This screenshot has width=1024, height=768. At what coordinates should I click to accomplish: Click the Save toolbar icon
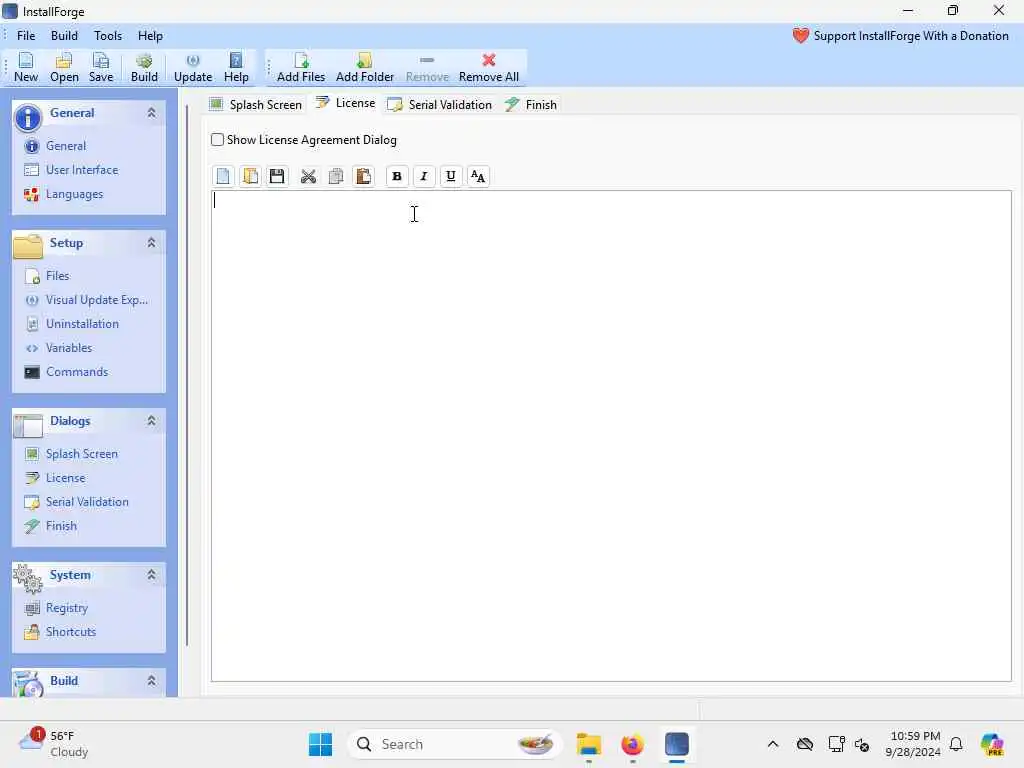101,67
